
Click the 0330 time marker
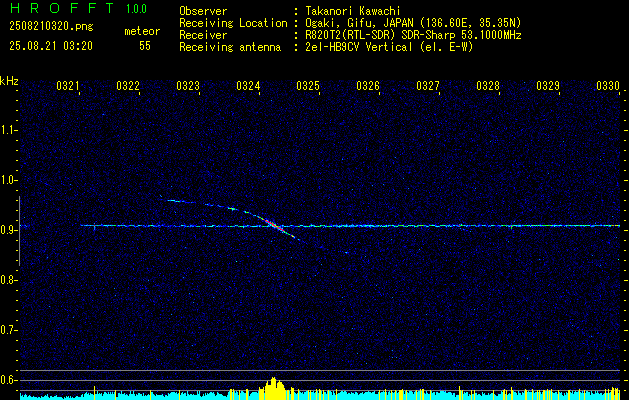click(608, 85)
